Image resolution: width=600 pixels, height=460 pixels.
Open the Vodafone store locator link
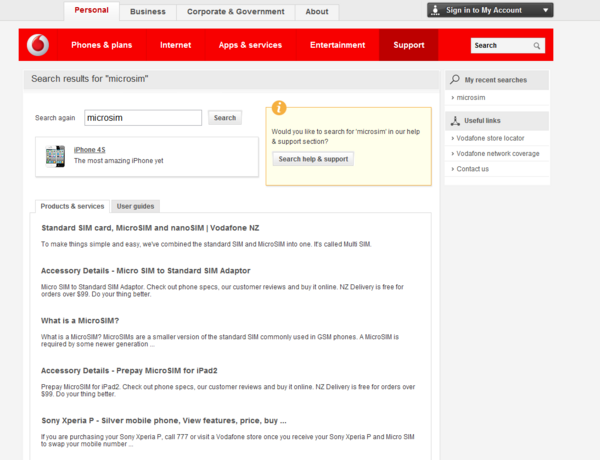[x=490, y=138]
